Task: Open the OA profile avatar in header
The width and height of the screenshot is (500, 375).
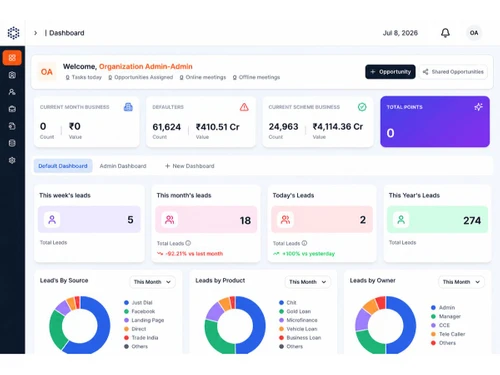Action: coord(474,33)
